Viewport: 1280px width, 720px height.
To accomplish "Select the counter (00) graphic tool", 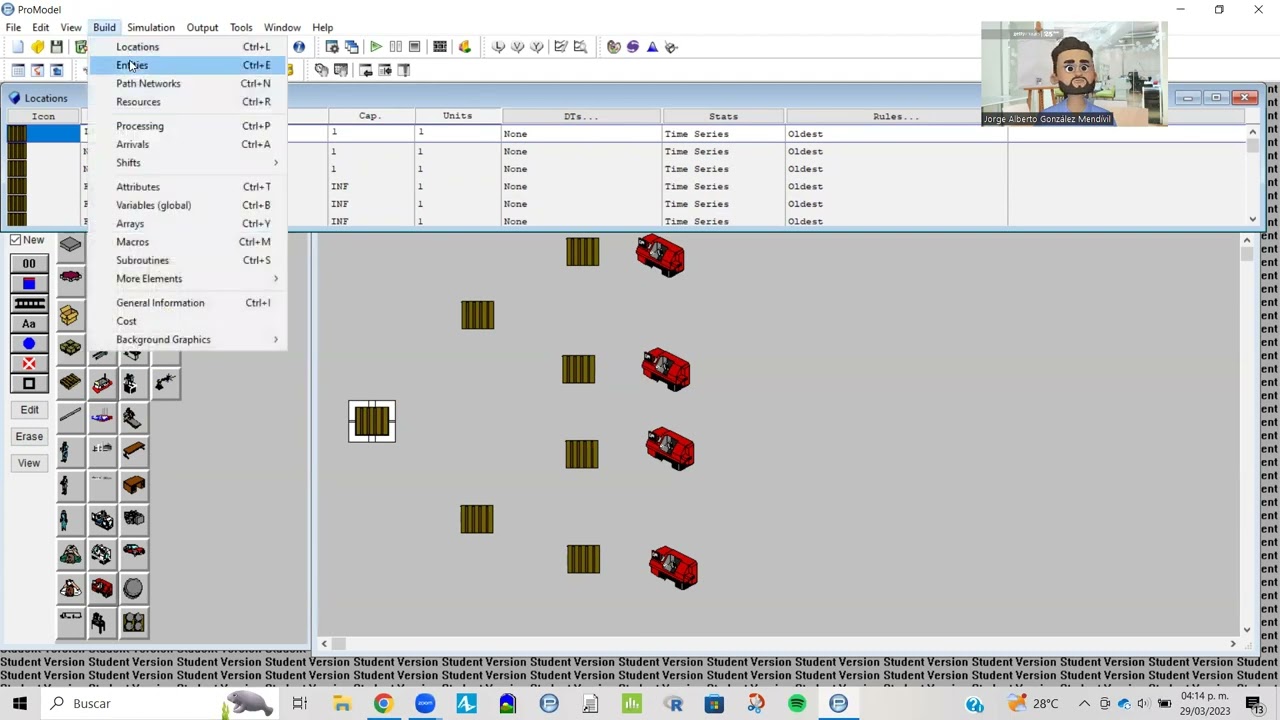I will [x=29, y=264].
